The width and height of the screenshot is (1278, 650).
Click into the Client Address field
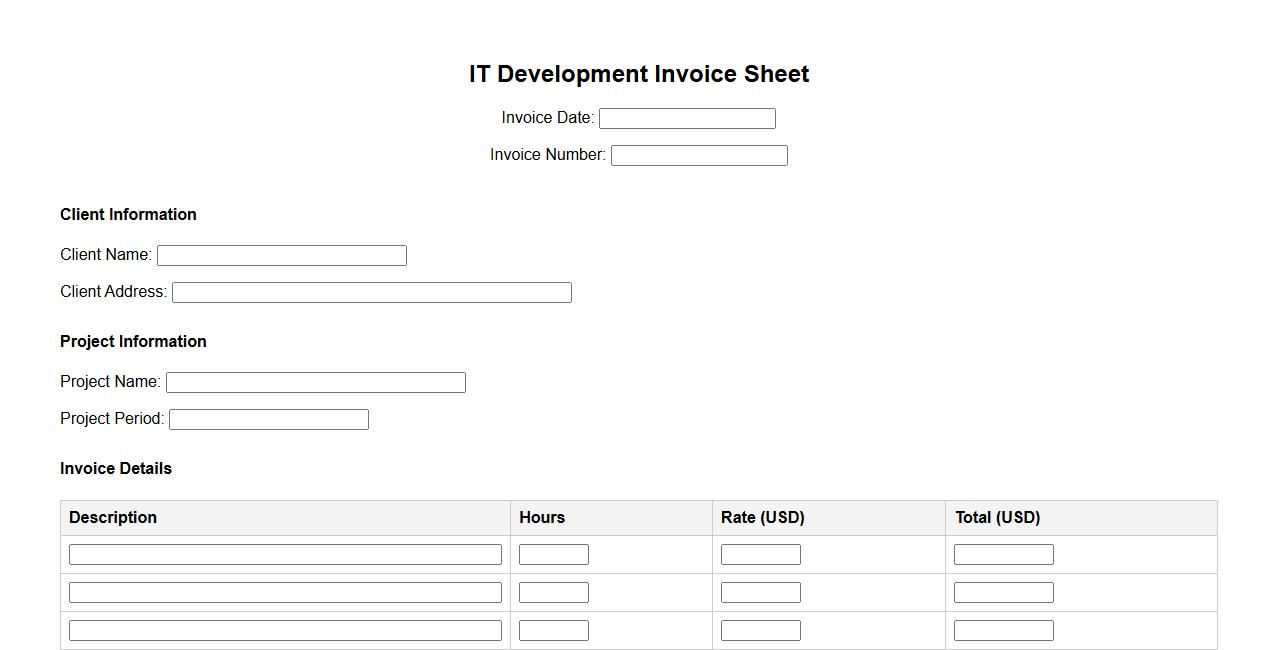tap(371, 292)
